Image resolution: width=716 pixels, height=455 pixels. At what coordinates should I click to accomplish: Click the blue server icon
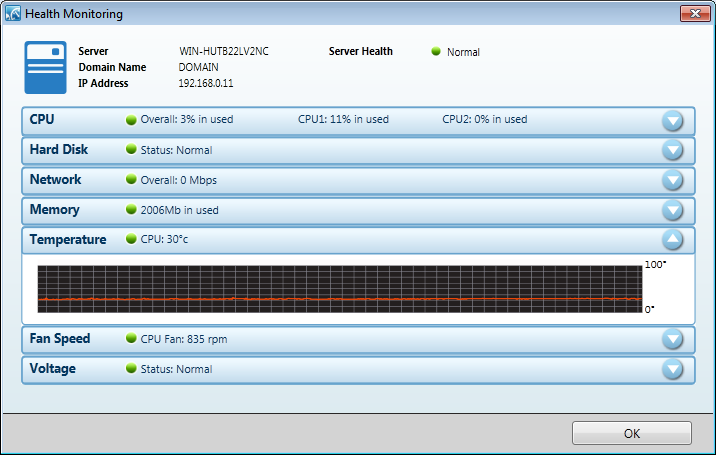point(45,68)
